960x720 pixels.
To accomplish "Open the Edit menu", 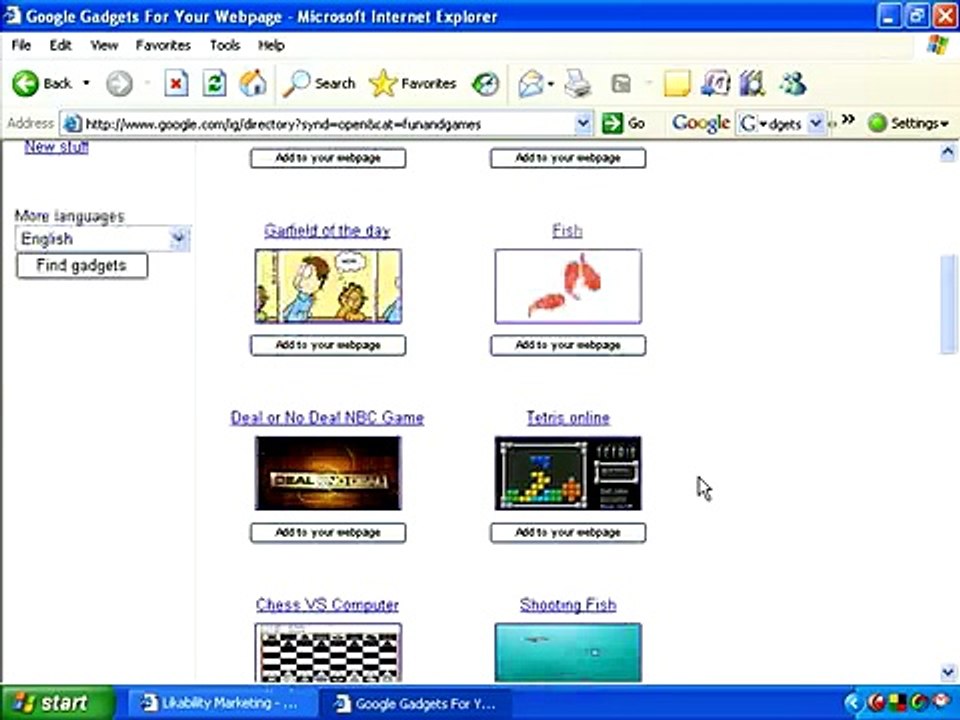I will [61, 45].
